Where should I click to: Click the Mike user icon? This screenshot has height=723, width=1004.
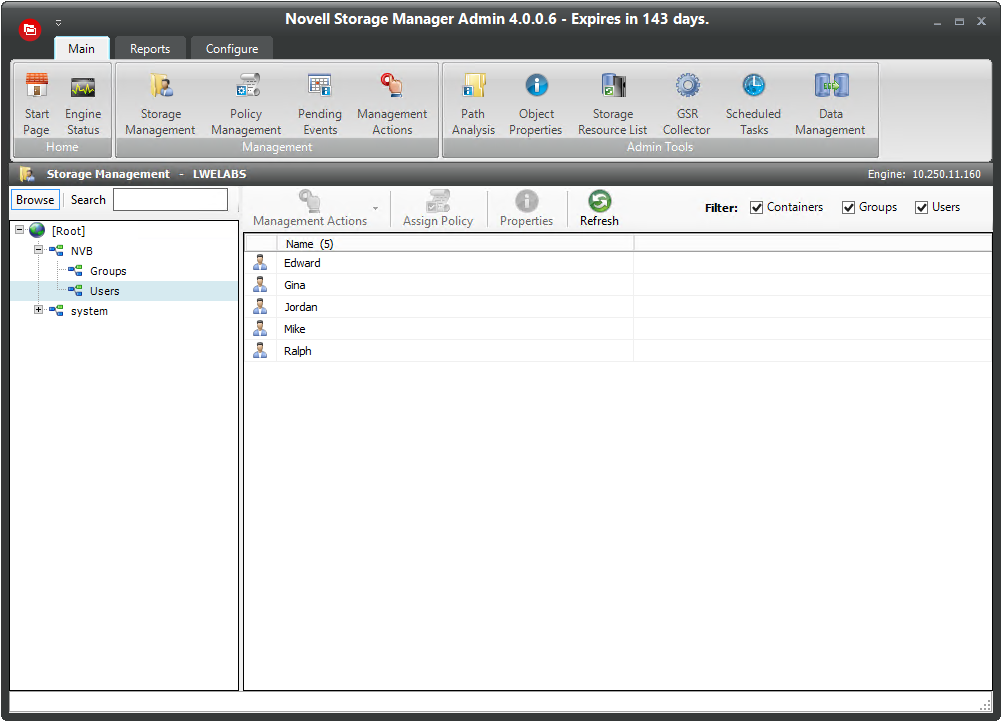pos(260,329)
